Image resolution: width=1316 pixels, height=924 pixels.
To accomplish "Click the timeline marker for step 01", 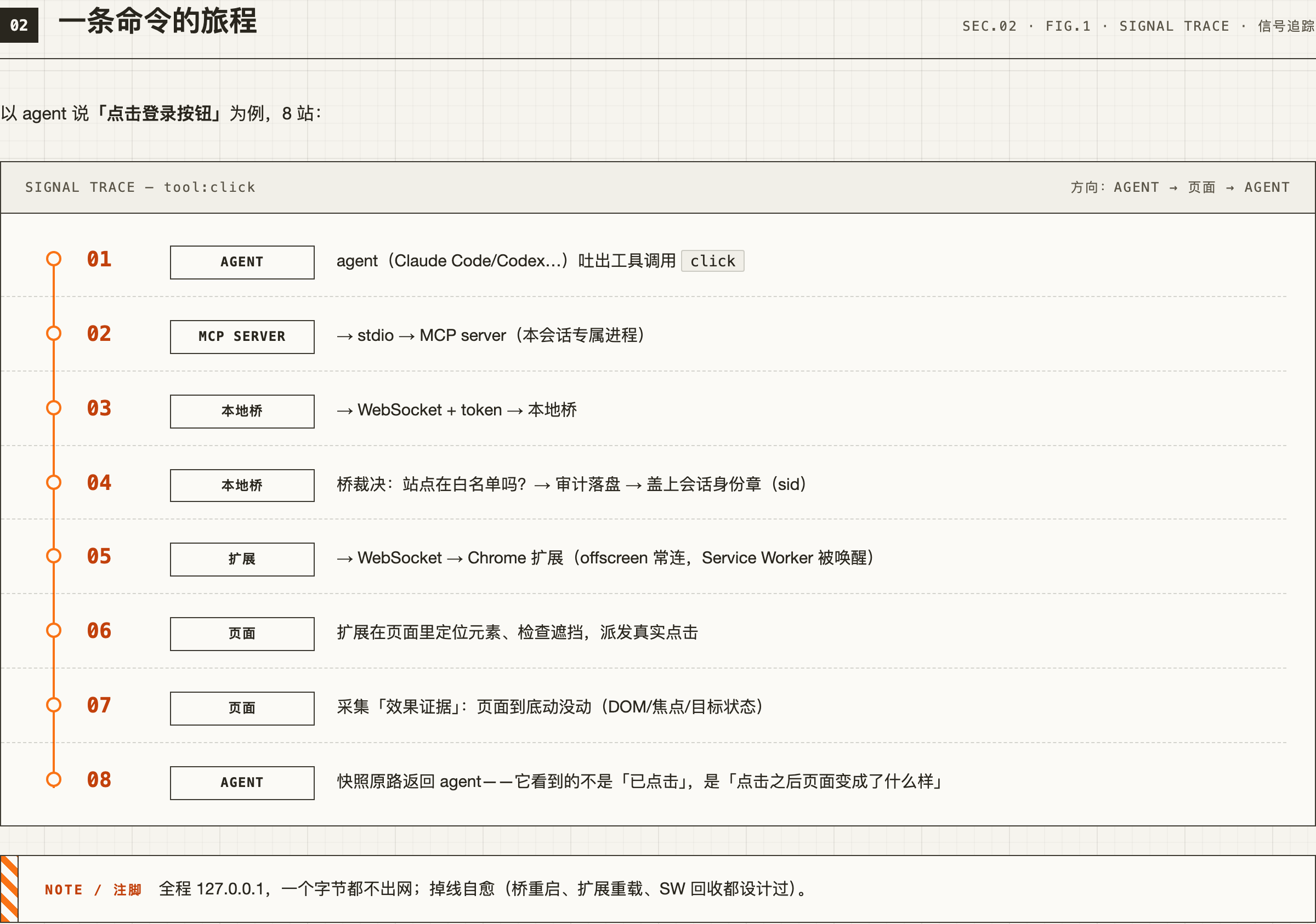I will pyautogui.click(x=54, y=259).
